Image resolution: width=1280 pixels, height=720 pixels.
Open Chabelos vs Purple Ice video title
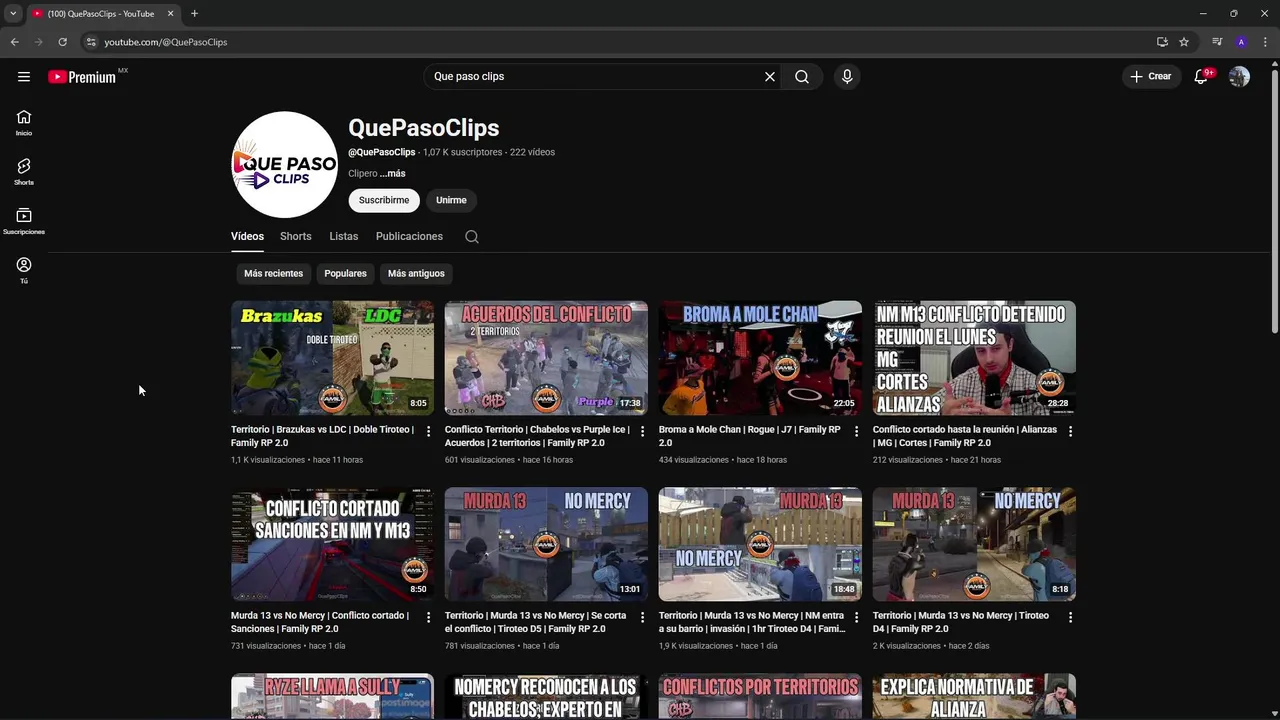point(537,436)
